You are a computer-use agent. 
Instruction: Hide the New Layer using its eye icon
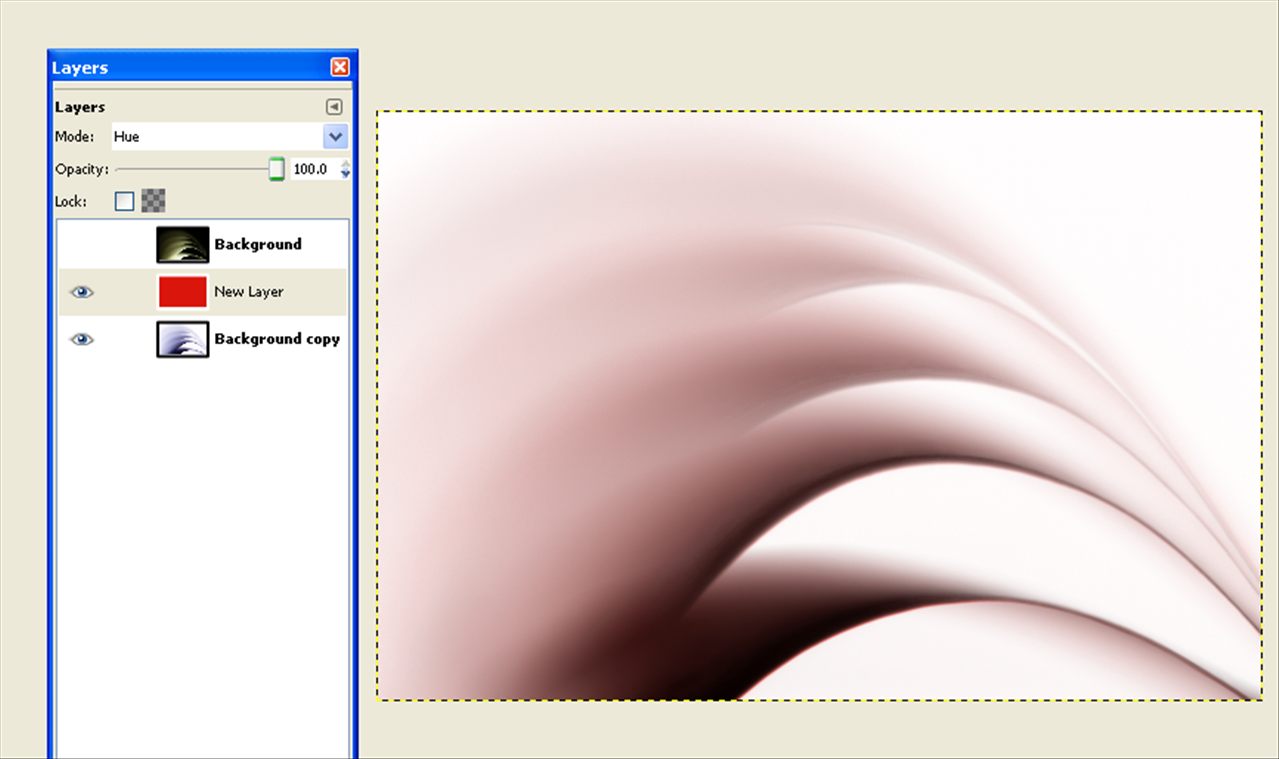82,292
